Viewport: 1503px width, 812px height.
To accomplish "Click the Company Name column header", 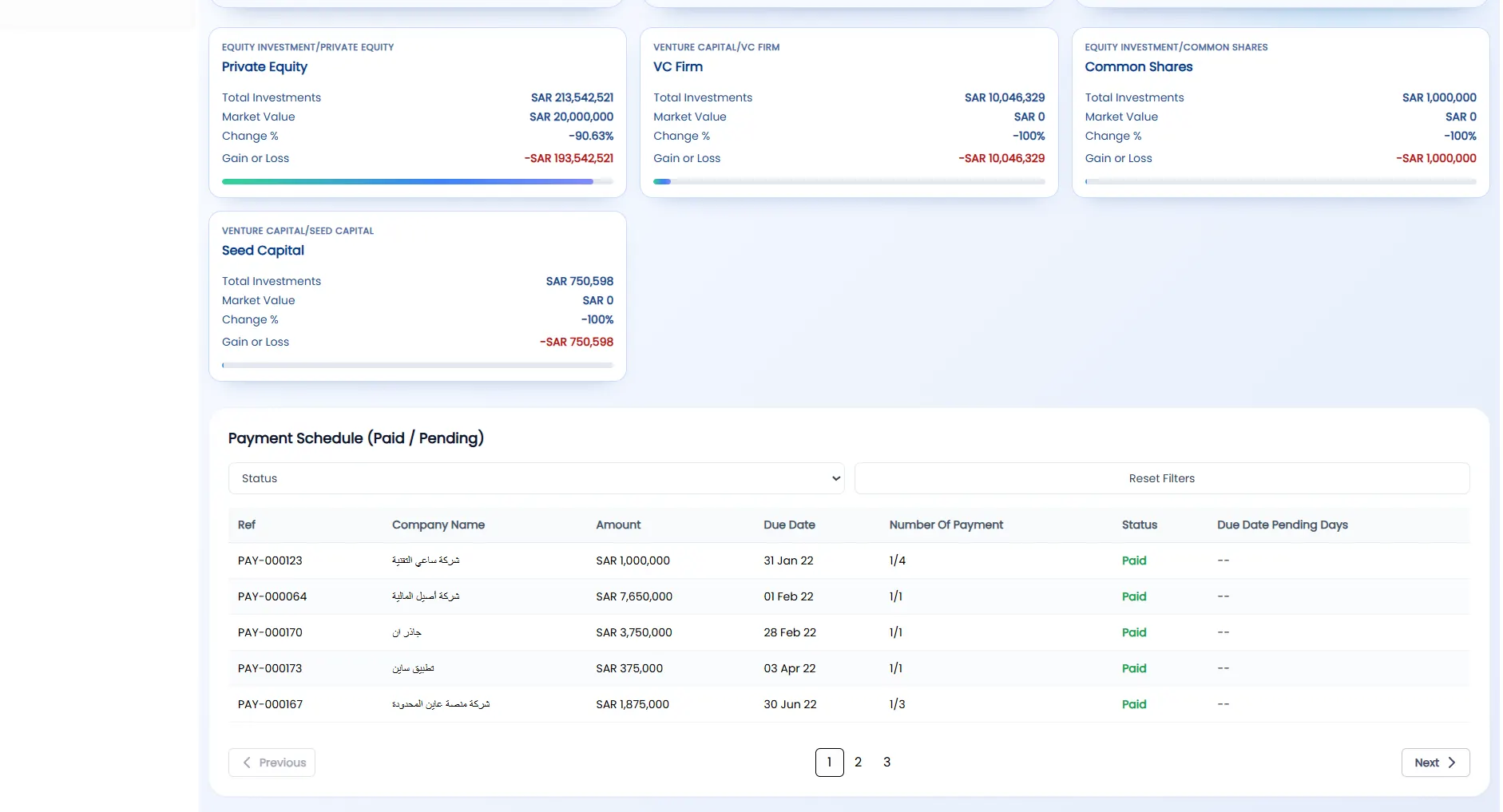I will tap(438, 525).
